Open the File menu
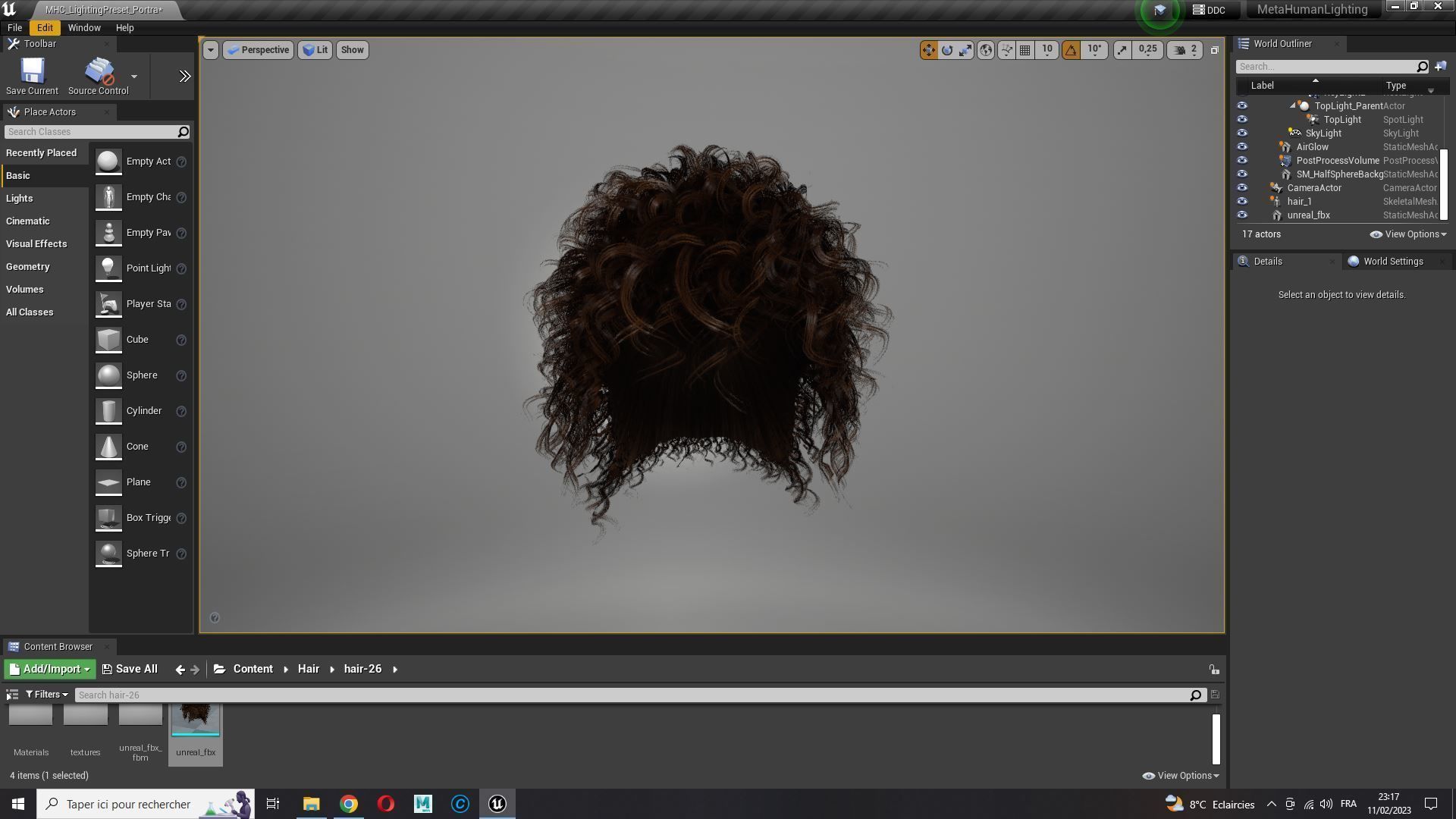 pos(14,28)
